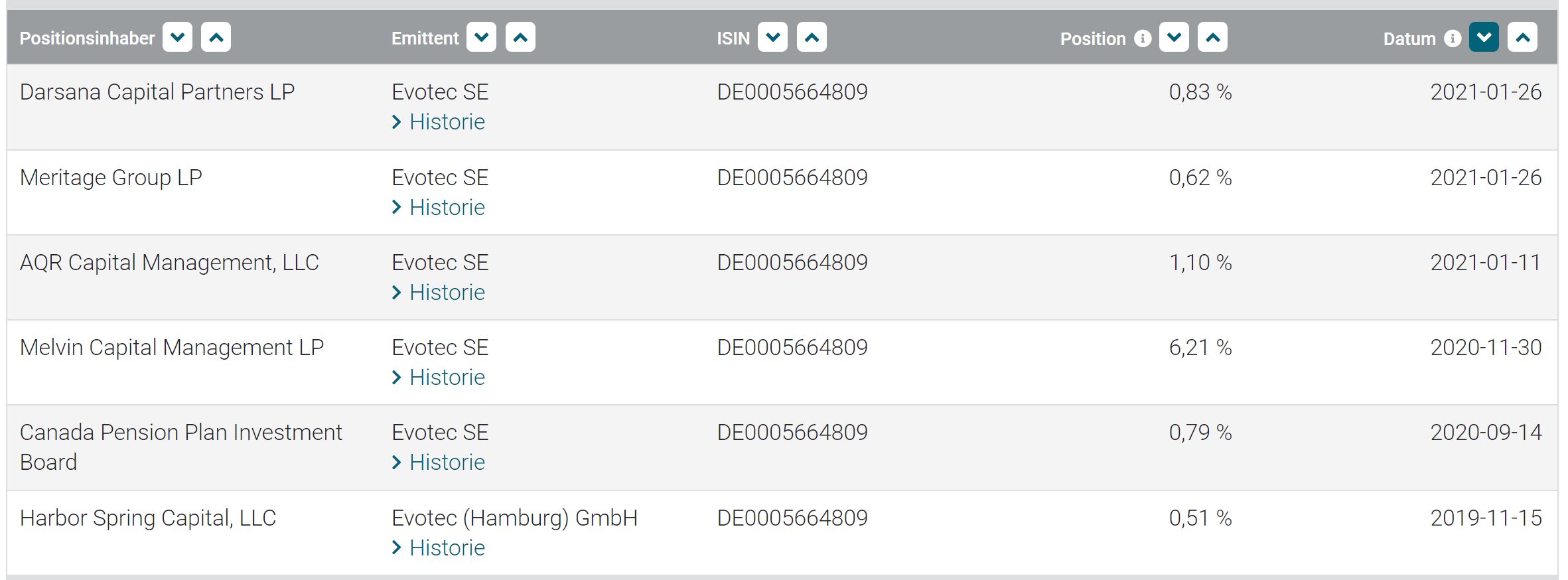The height and width of the screenshot is (580, 1568).
Task: Open Historie link for Melvin Capital Management
Action: pos(447,378)
